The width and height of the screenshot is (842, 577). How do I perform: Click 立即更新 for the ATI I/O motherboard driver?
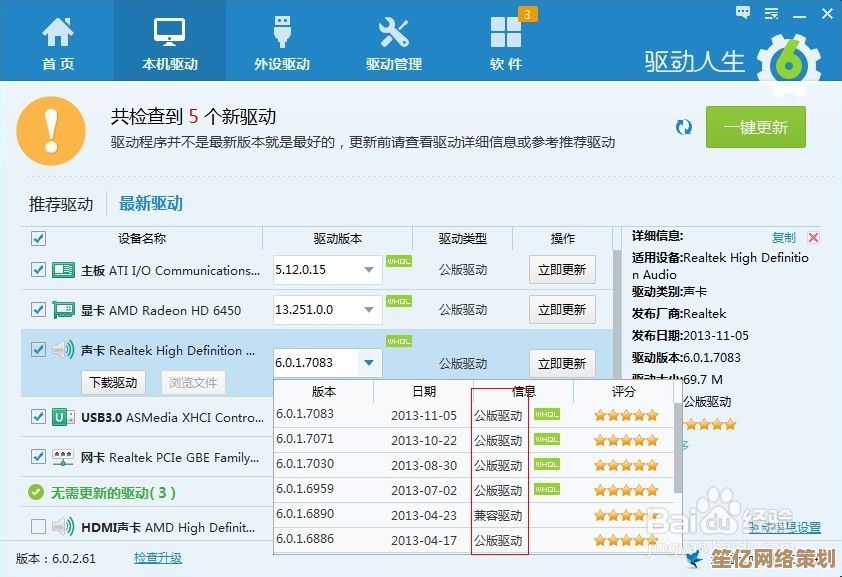(562, 269)
